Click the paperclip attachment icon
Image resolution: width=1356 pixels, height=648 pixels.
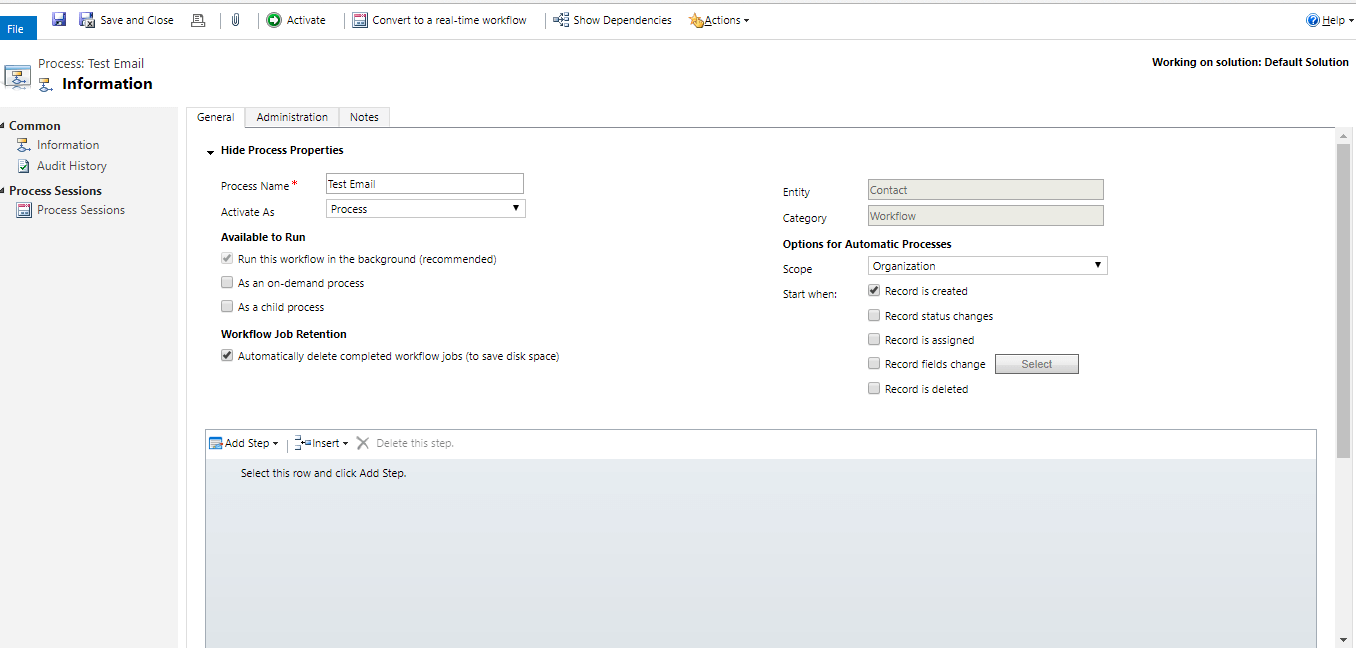tap(235, 20)
